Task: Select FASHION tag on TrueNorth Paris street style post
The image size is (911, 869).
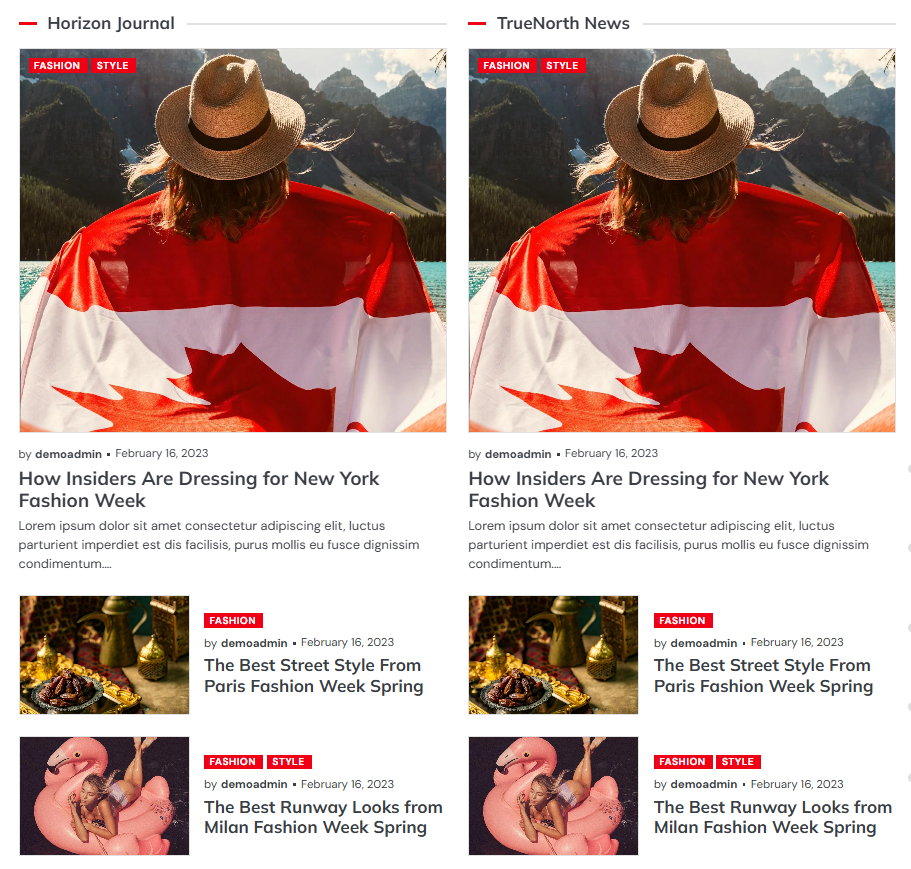Action: point(683,620)
